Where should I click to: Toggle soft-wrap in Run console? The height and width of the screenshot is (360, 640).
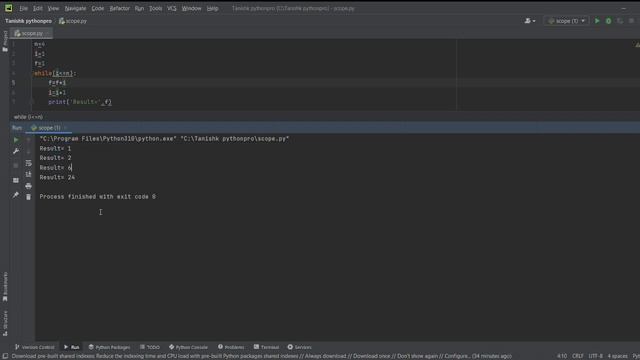pos(28,163)
